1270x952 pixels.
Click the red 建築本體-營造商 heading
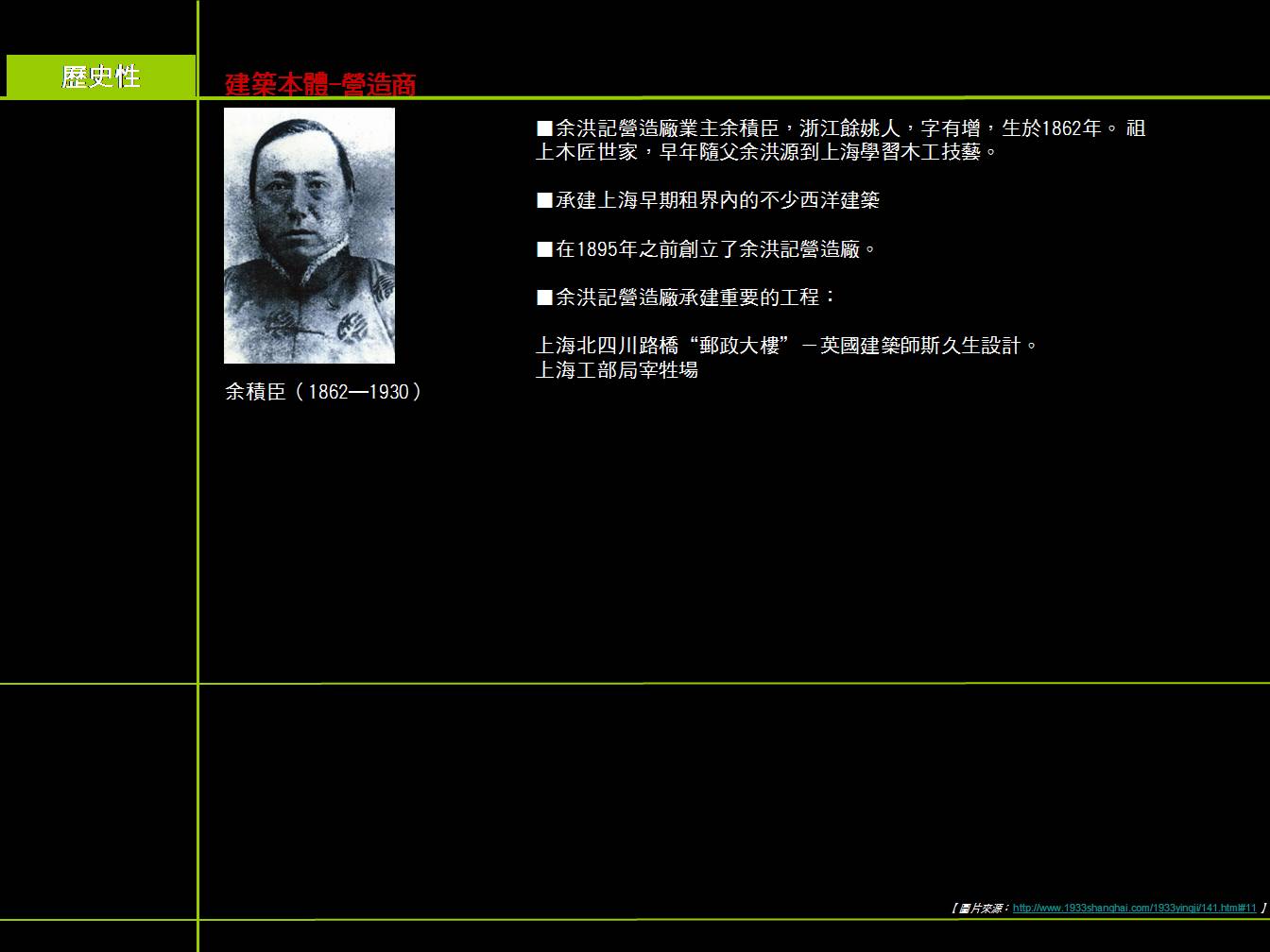point(320,85)
